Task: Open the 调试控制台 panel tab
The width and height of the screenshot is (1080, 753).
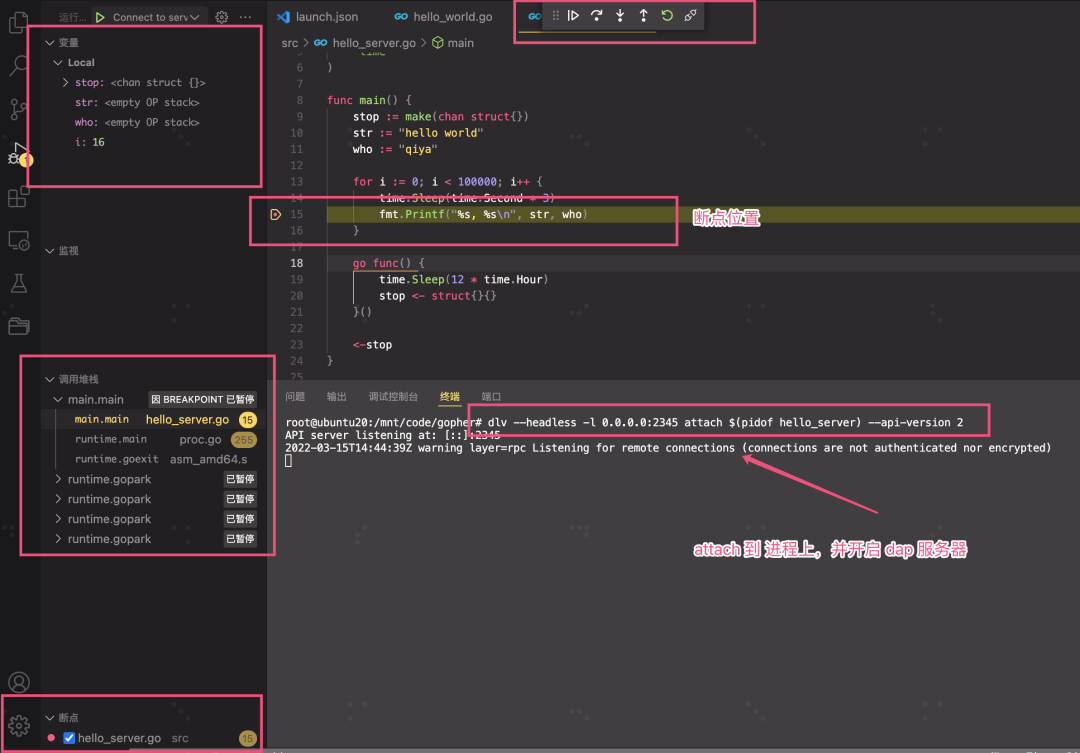Action: [x=393, y=397]
